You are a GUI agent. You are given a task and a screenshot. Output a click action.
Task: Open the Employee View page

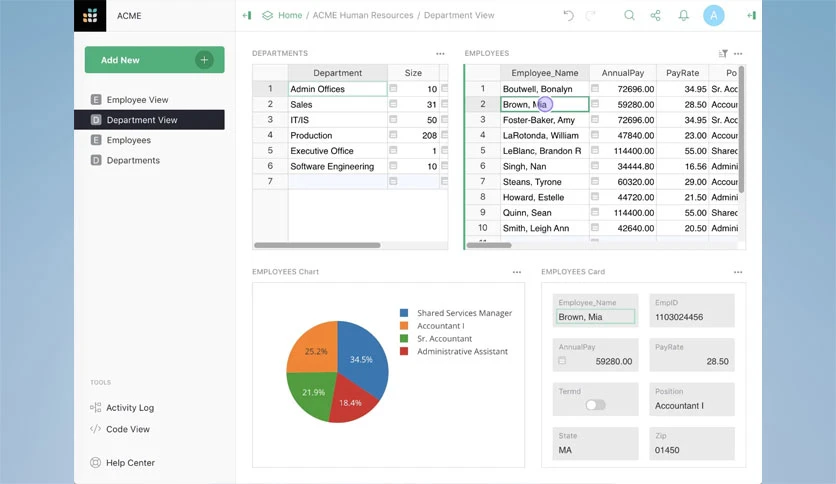[149, 100]
